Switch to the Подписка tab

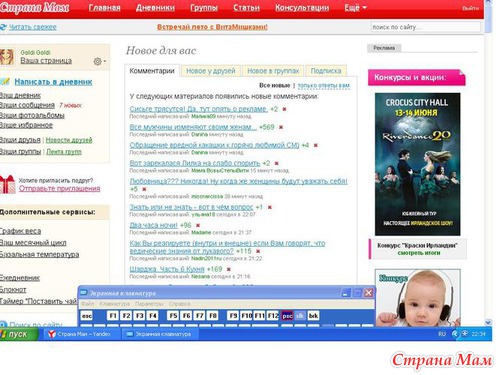point(326,71)
